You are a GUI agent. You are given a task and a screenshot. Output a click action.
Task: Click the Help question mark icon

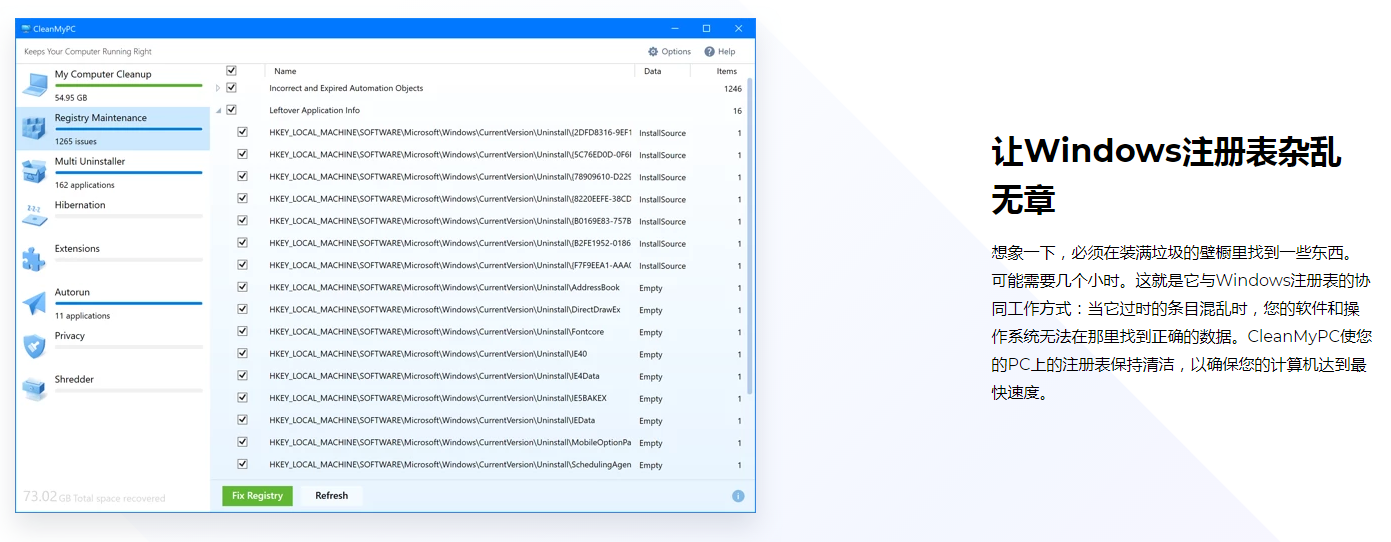pyautogui.click(x=709, y=51)
